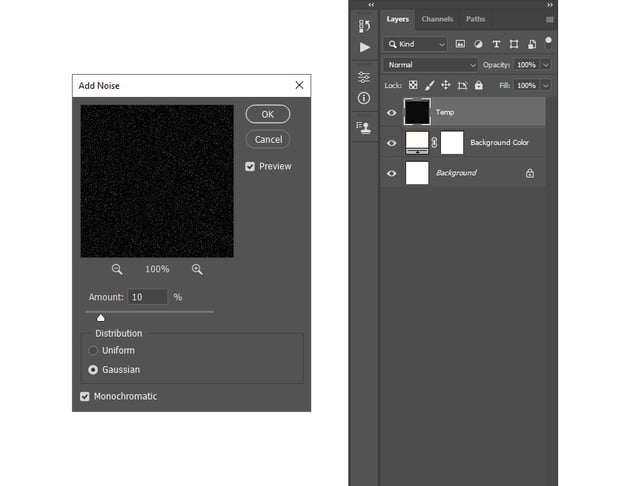Filter layers by smart objects icon

click(x=532, y=44)
